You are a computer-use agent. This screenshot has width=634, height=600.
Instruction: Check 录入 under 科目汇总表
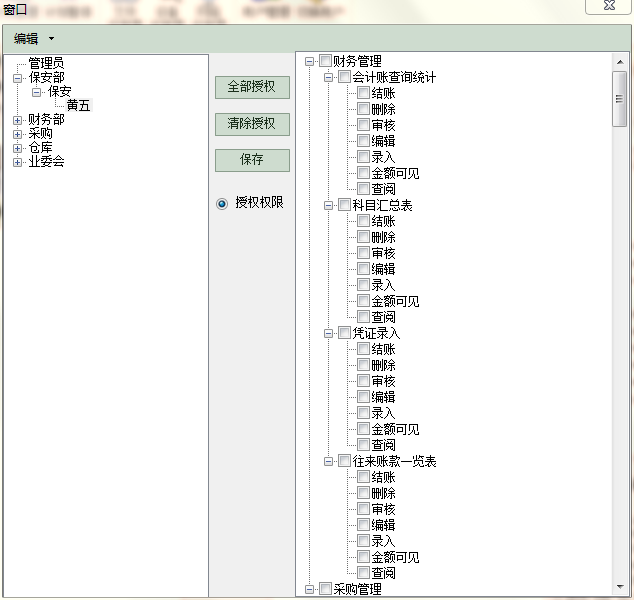point(363,284)
